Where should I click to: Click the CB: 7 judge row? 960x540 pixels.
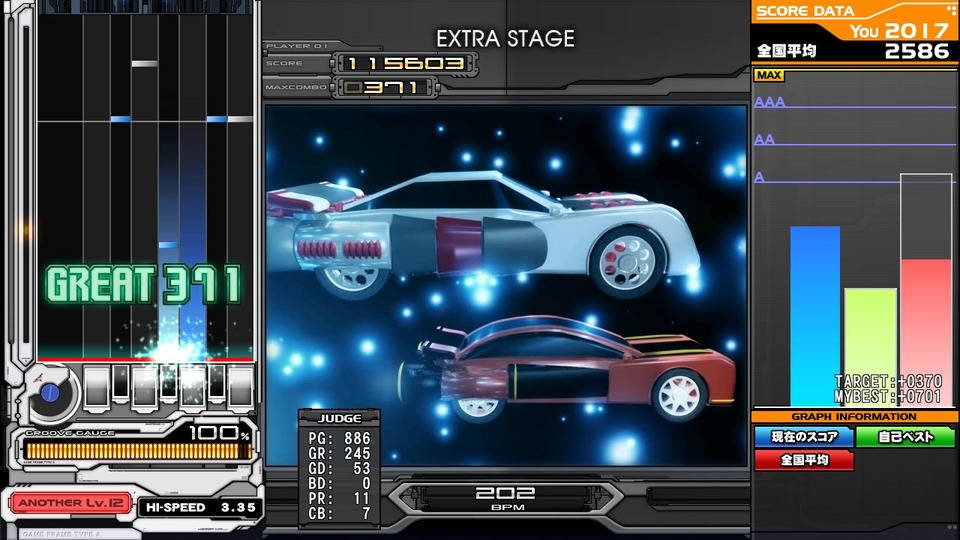coord(339,514)
